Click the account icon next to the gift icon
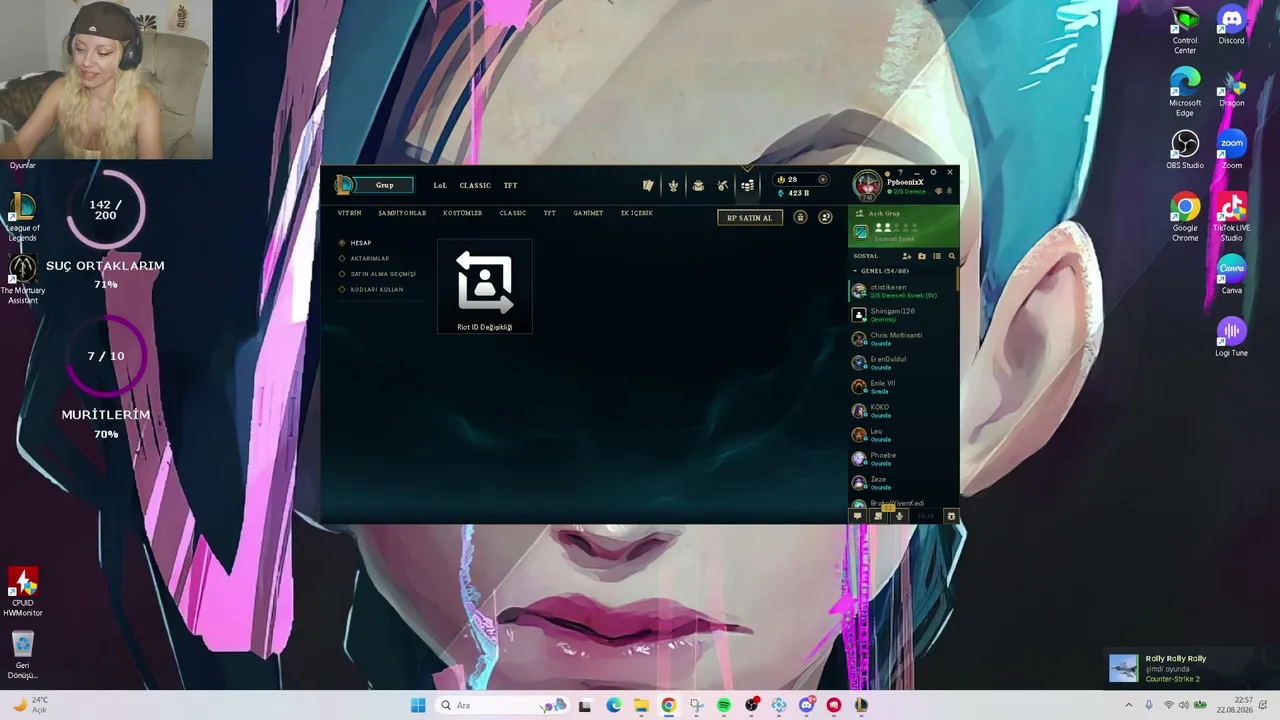Viewport: 1280px width, 720px height. click(825, 217)
